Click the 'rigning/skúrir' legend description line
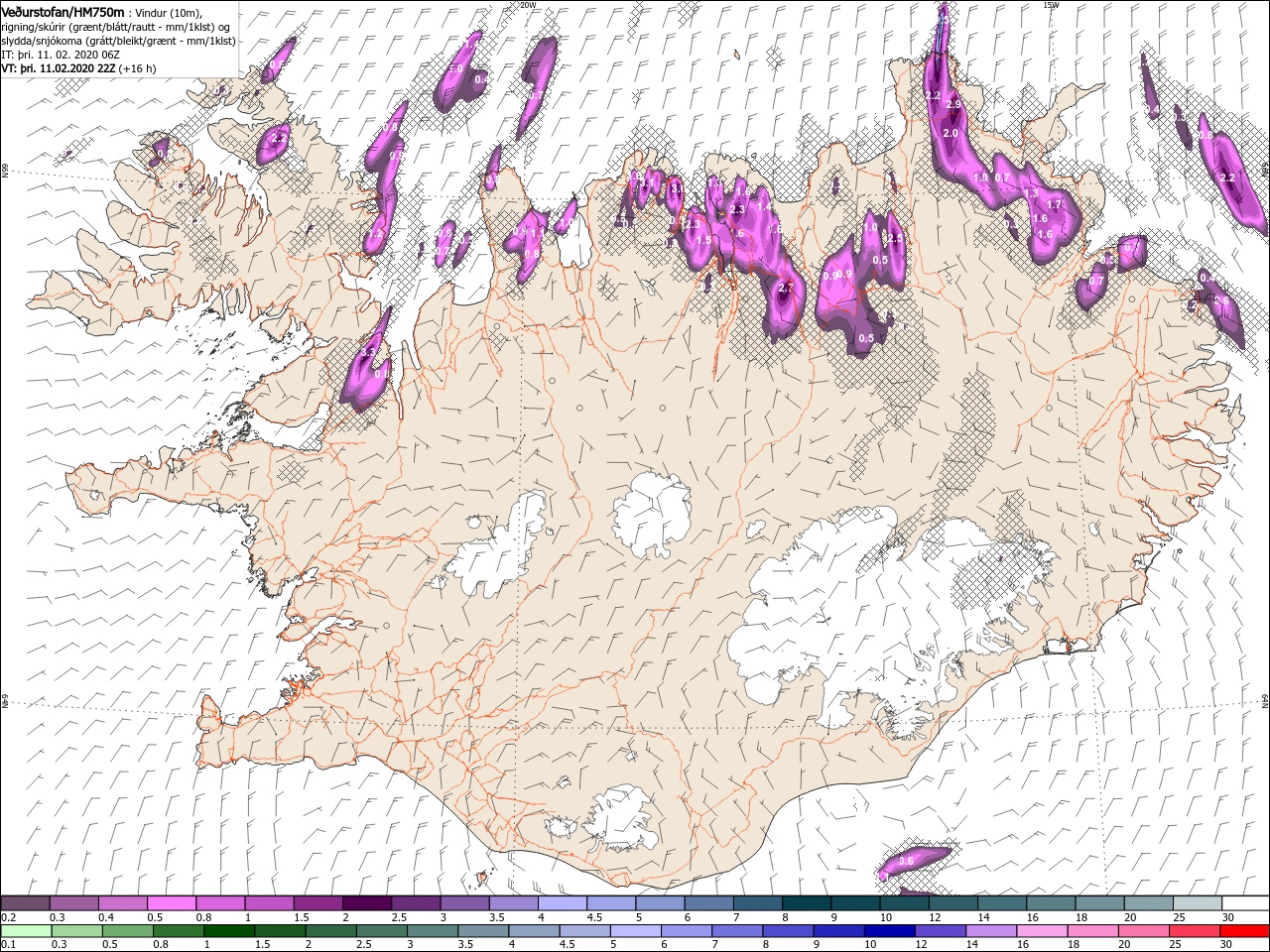The image size is (1270, 952). pos(118,27)
